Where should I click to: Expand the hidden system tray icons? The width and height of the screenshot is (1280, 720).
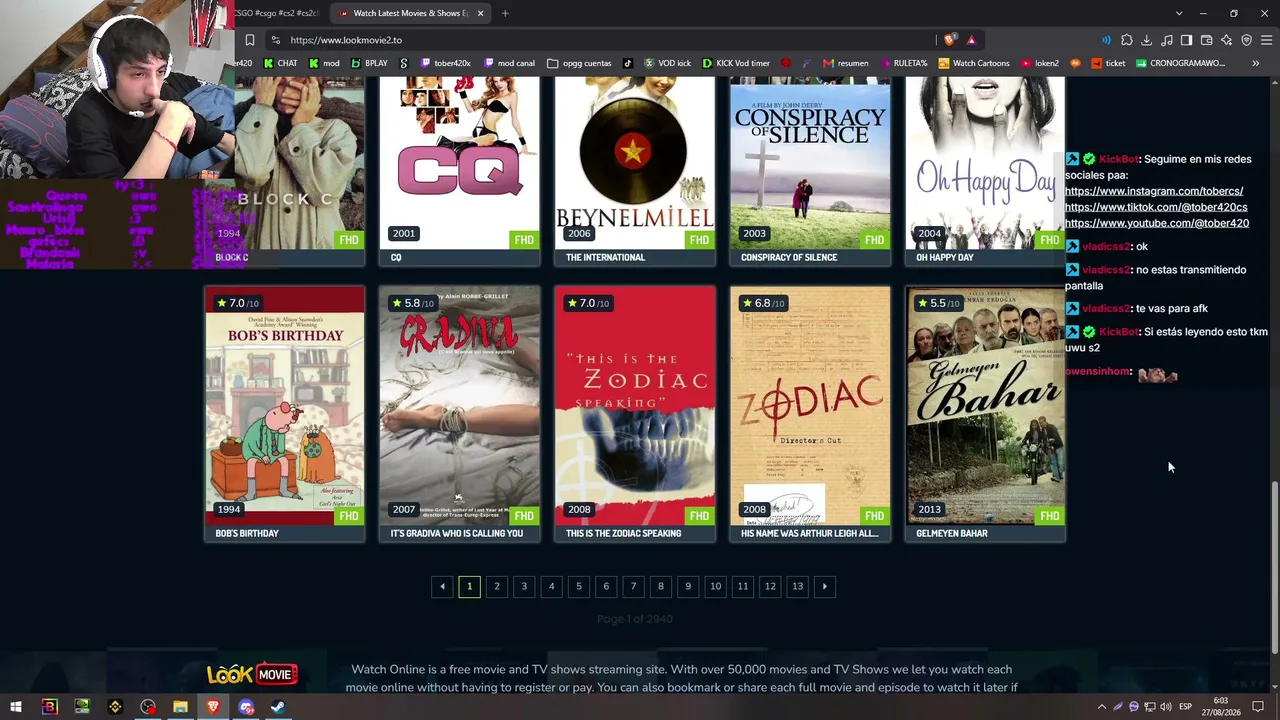click(x=1102, y=707)
